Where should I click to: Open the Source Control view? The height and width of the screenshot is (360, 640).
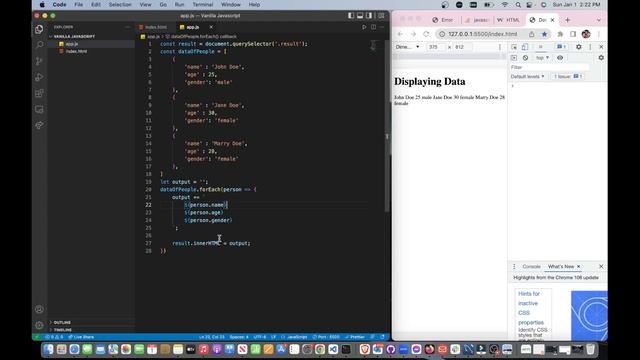(x=39, y=61)
